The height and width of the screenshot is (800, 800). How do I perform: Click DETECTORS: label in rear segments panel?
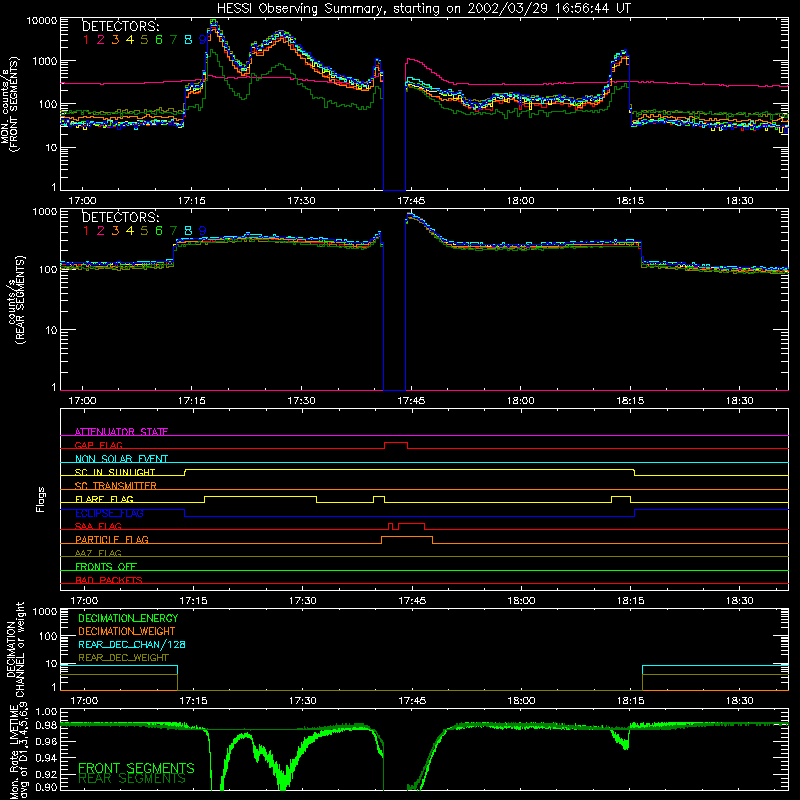tap(120, 217)
